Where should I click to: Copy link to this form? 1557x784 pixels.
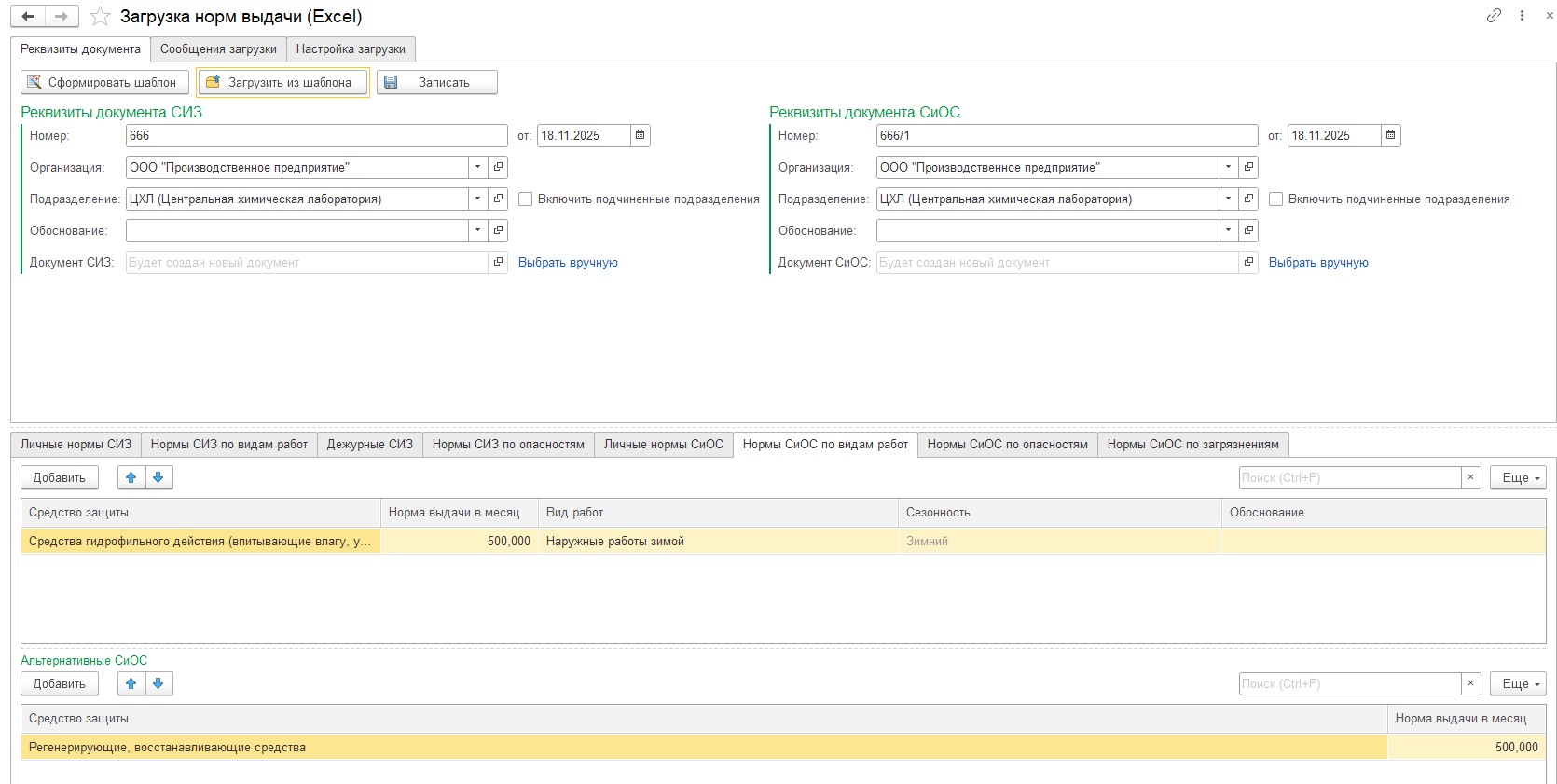[x=1494, y=16]
